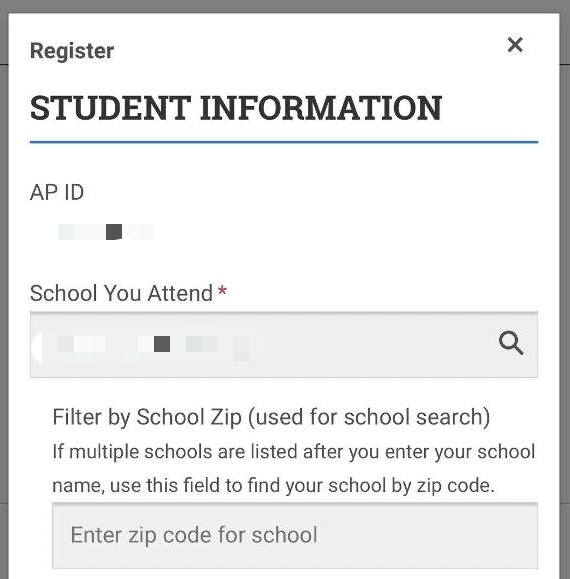The width and height of the screenshot is (570, 579).
Task: Click the Enter zip code for school field
Action: coord(295,535)
